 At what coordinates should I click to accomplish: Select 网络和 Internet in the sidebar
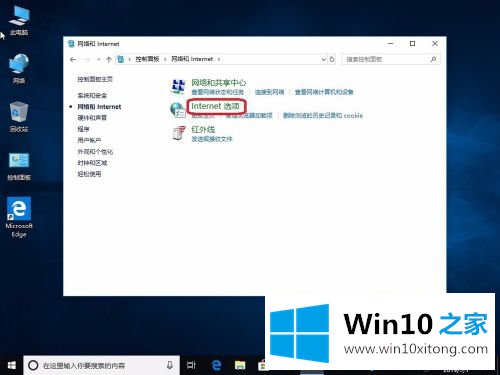coord(99,107)
